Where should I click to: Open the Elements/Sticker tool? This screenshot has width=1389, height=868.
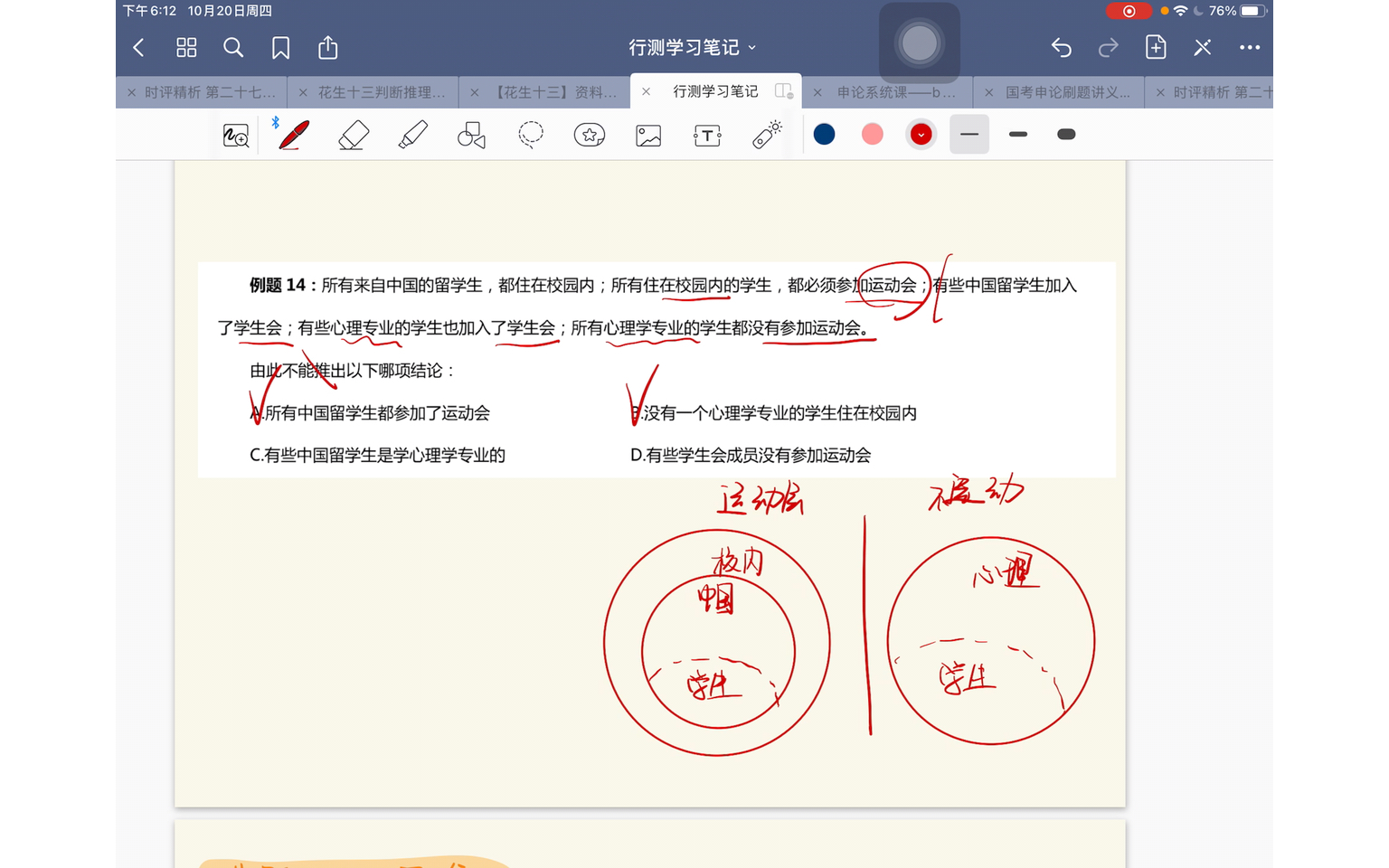click(589, 134)
